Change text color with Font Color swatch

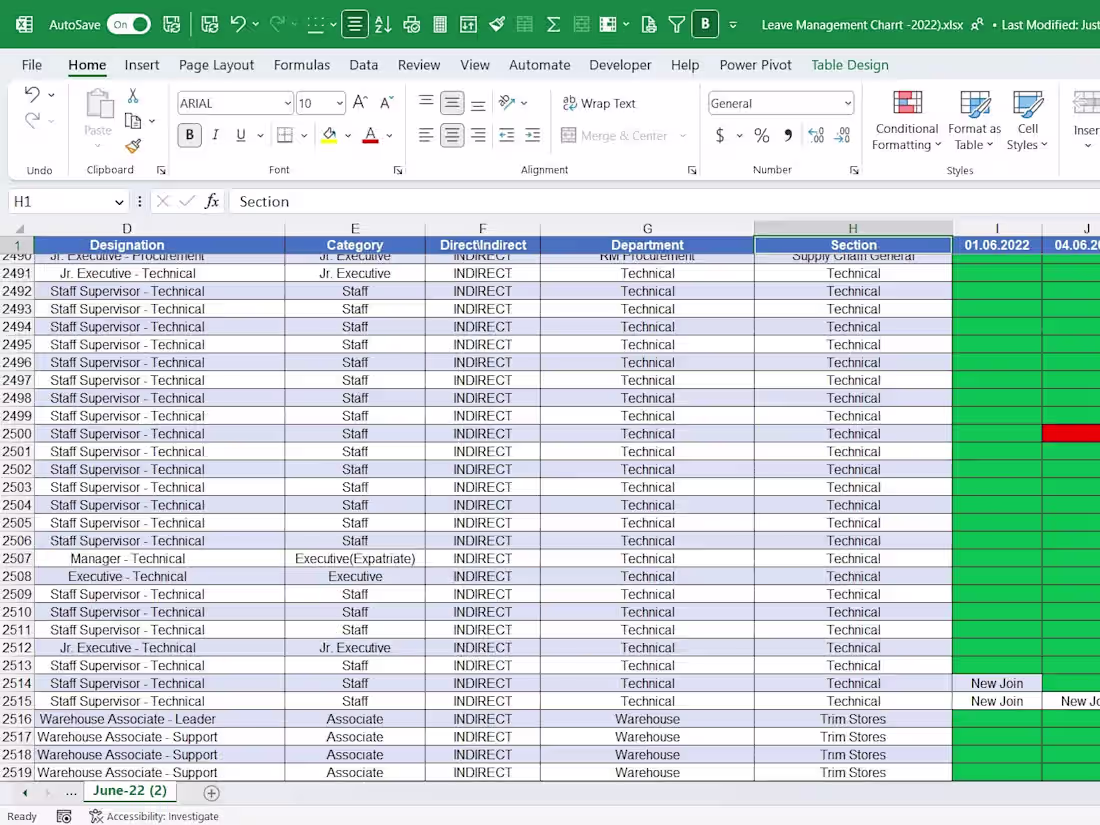(x=369, y=135)
